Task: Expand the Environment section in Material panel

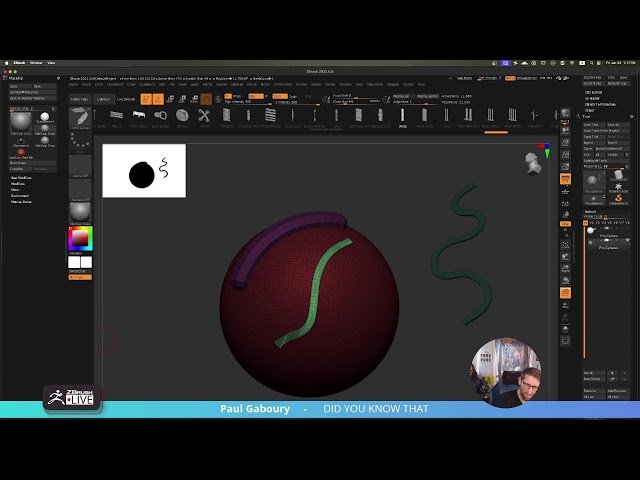Action: pyautogui.click(x=18, y=196)
